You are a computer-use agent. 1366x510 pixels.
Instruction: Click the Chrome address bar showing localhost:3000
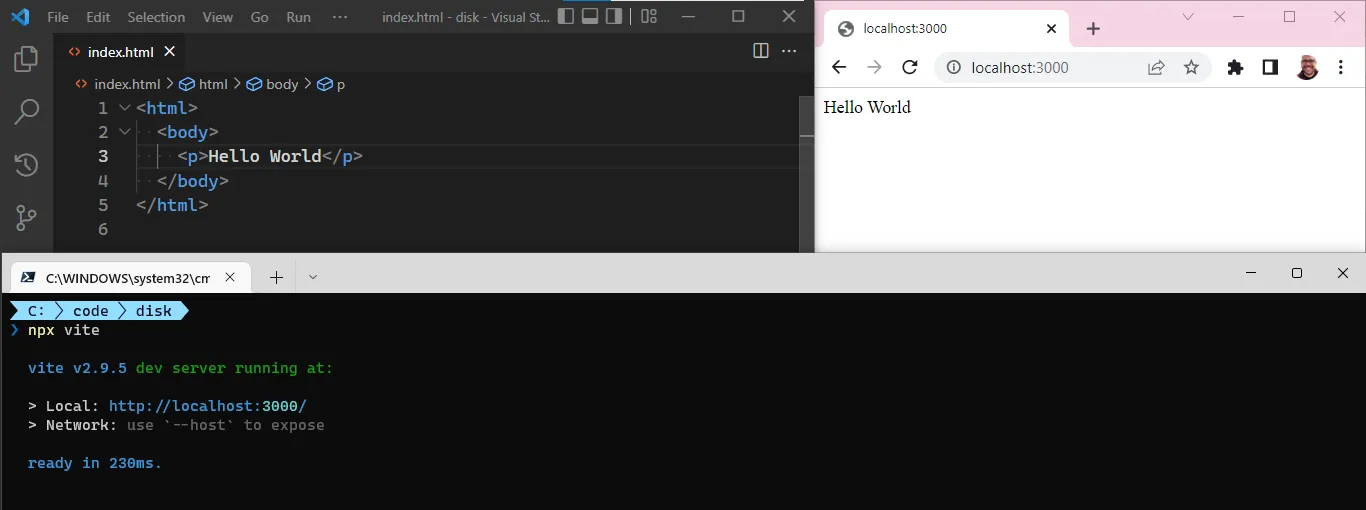point(1040,68)
